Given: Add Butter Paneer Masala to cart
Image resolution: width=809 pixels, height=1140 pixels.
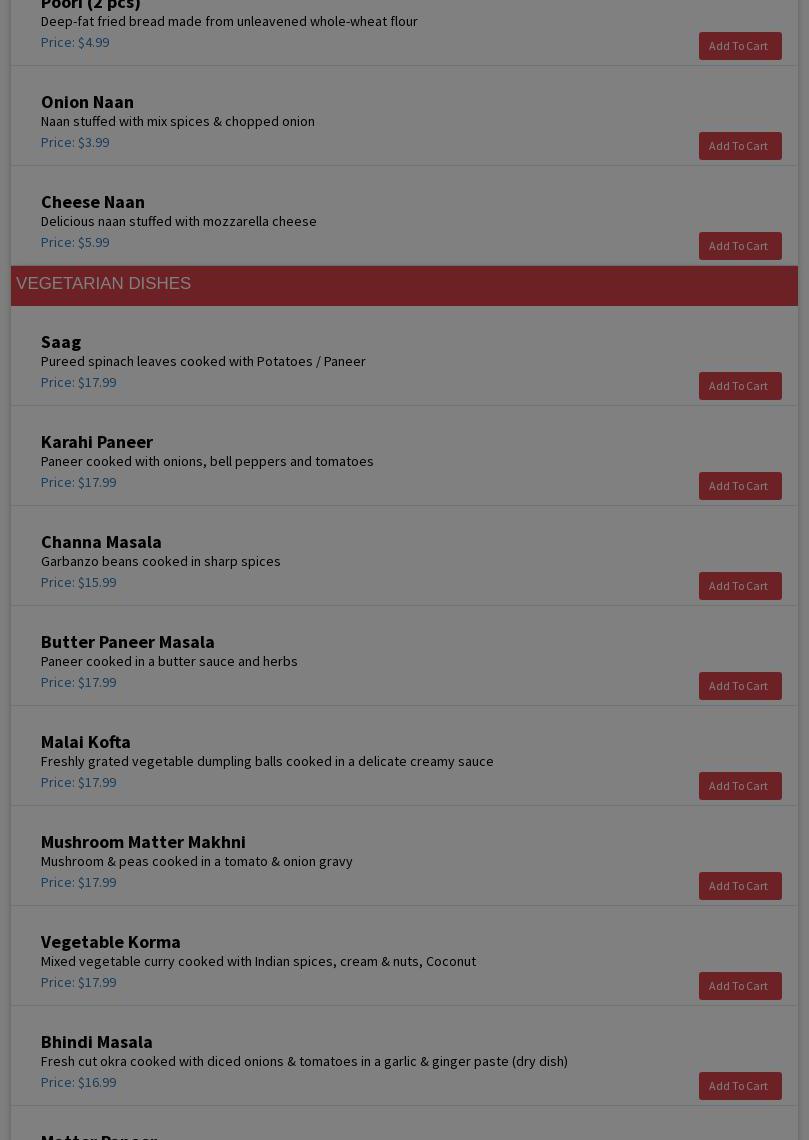Looking at the screenshot, I should click(739, 686).
